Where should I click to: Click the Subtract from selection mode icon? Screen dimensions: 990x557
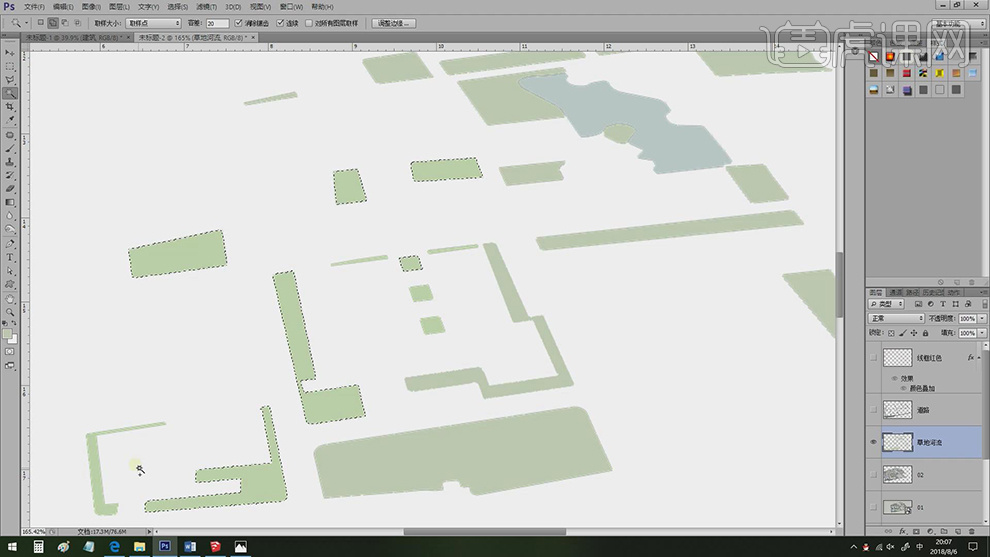pos(65,23)
